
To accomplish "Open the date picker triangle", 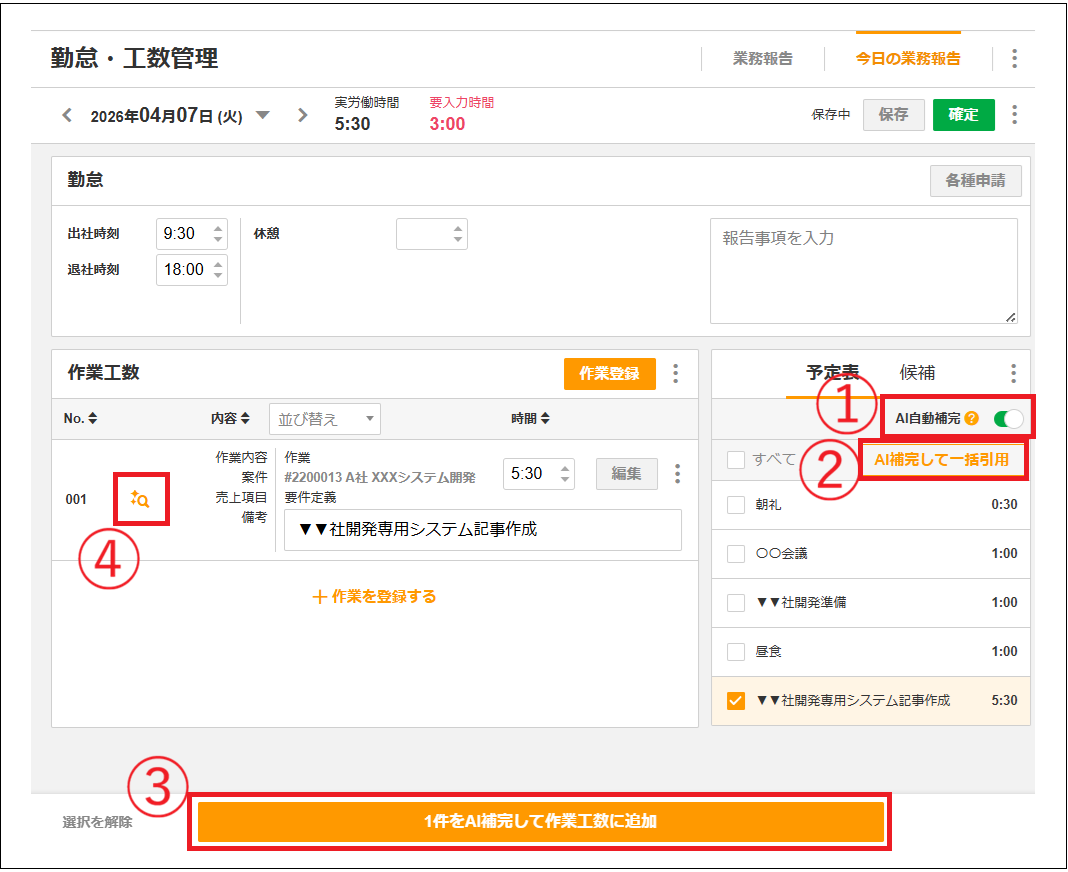I will click(263, 115).
